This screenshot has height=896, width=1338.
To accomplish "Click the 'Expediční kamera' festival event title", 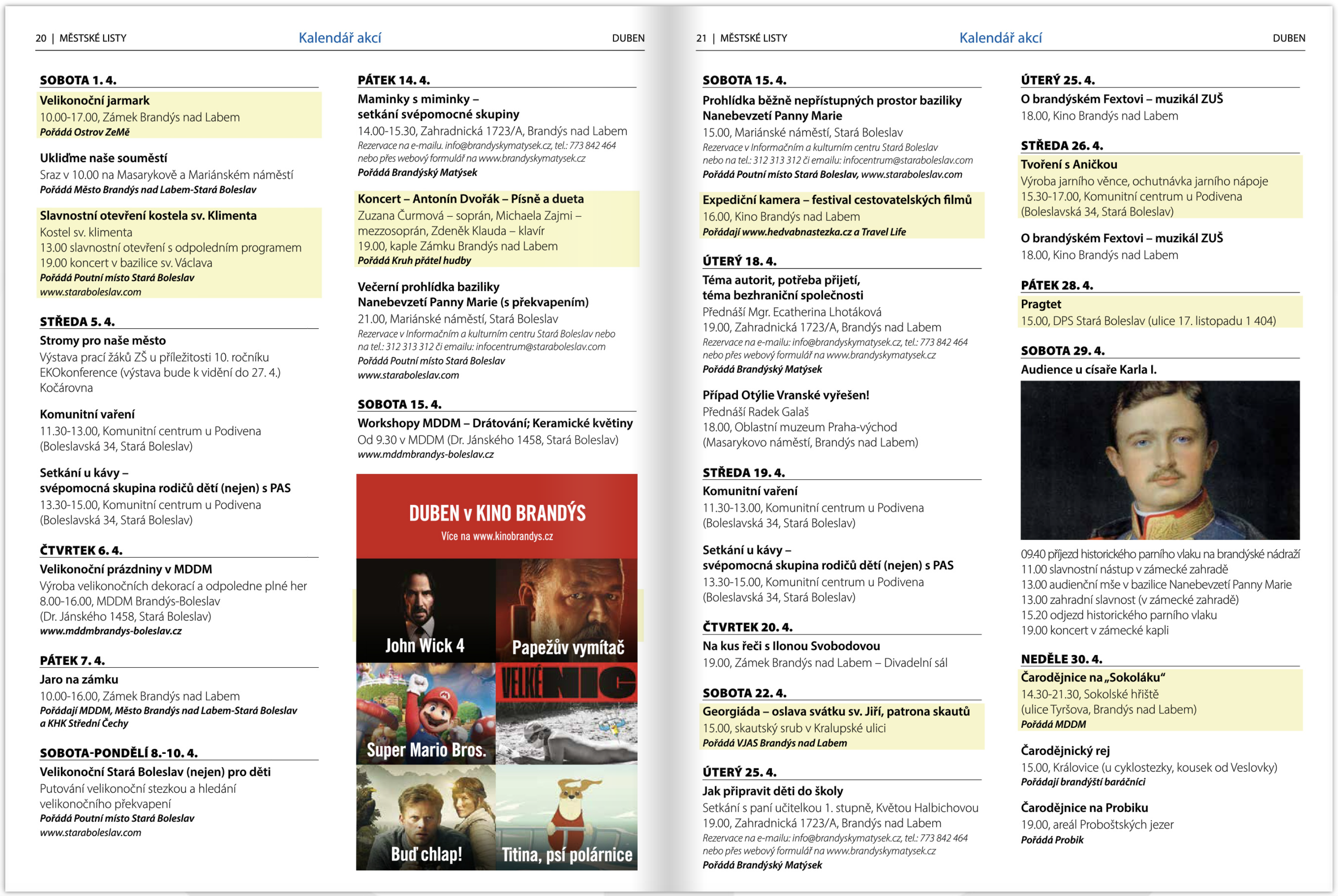I will 836,200.
